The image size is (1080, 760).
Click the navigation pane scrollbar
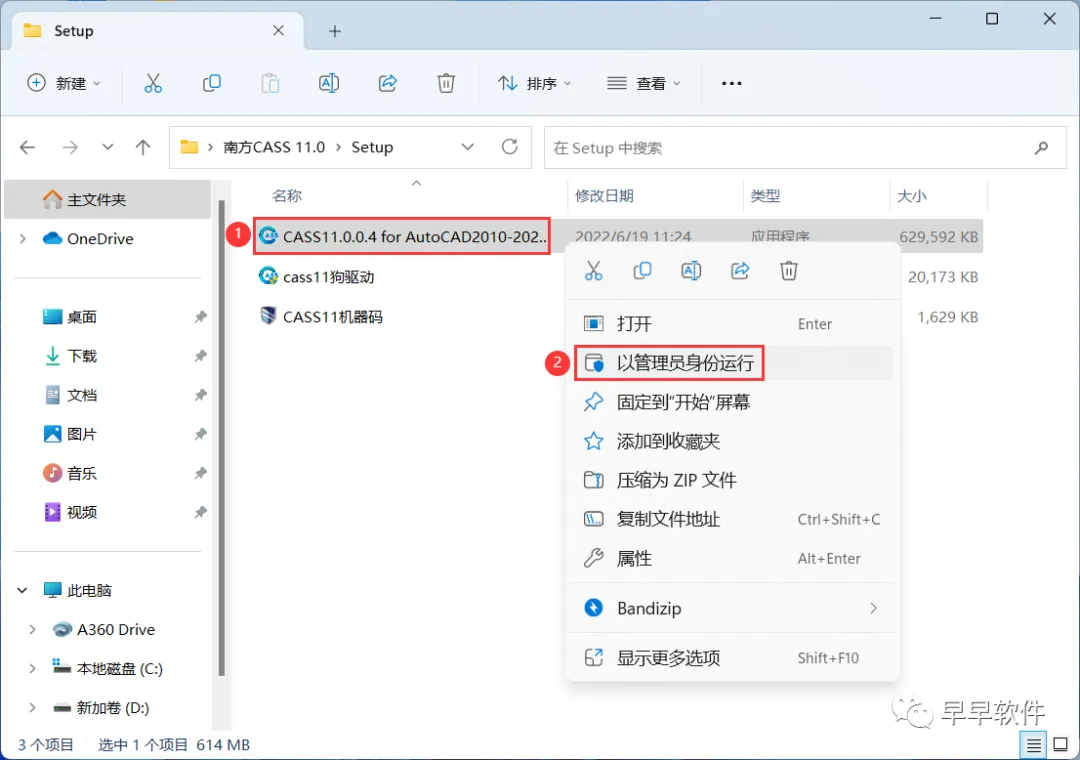pos(221,438)
